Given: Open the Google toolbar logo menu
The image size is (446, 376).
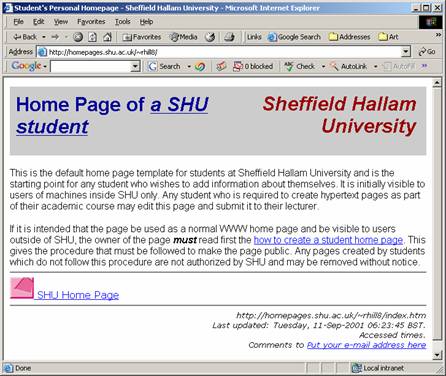Looking at the screenshot, I should (x=29, y=66).
